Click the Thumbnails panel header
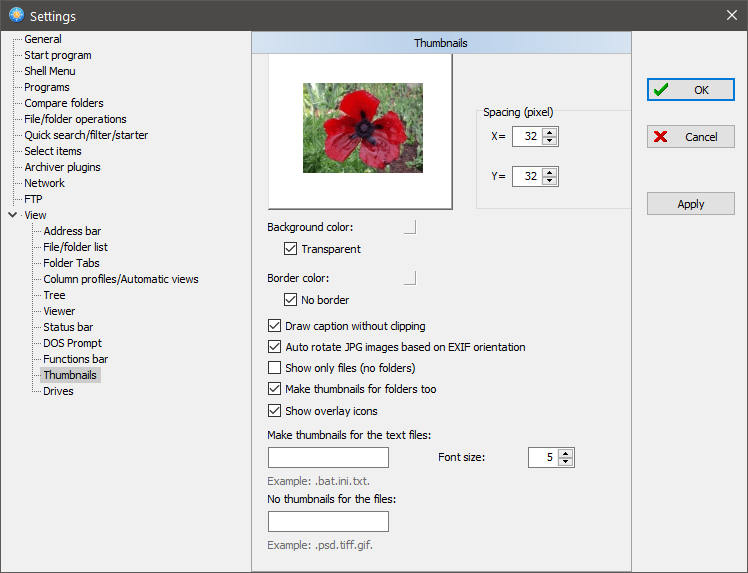Image resolution: width=748 pixels, height=573 pixels. pyautogui.click(x=441, y=43)
